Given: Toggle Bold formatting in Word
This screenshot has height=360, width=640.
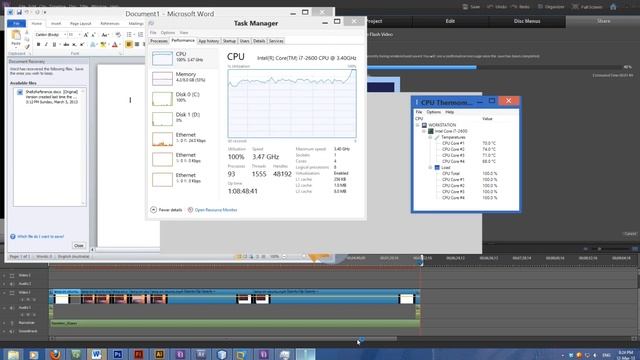Looking at the screenshot, I should pyautogui.click(x=38, y=44).
